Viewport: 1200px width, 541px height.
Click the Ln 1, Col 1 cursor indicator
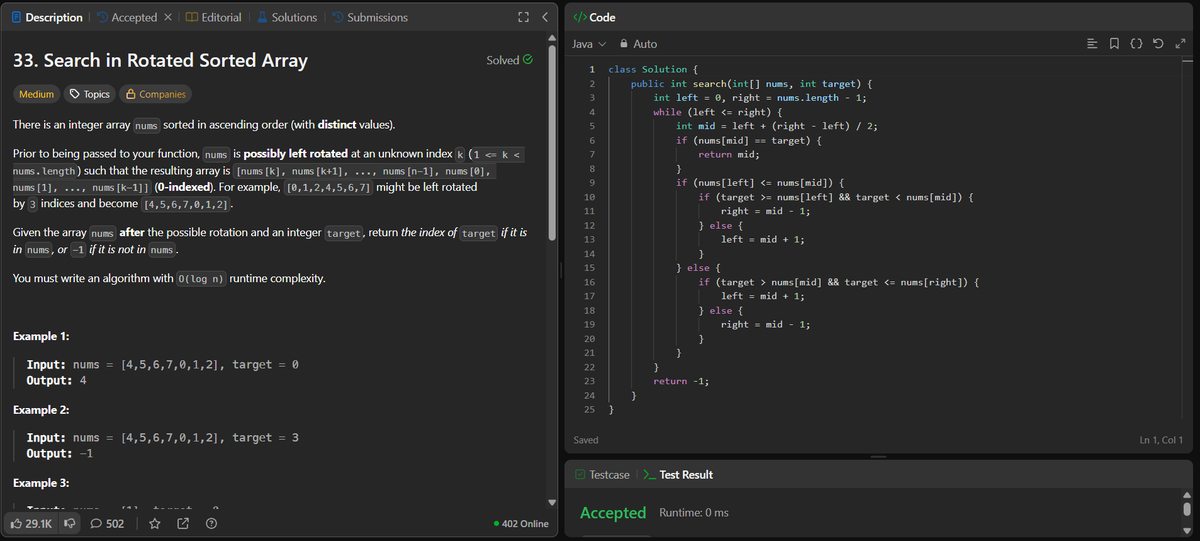coord(1161,440)
